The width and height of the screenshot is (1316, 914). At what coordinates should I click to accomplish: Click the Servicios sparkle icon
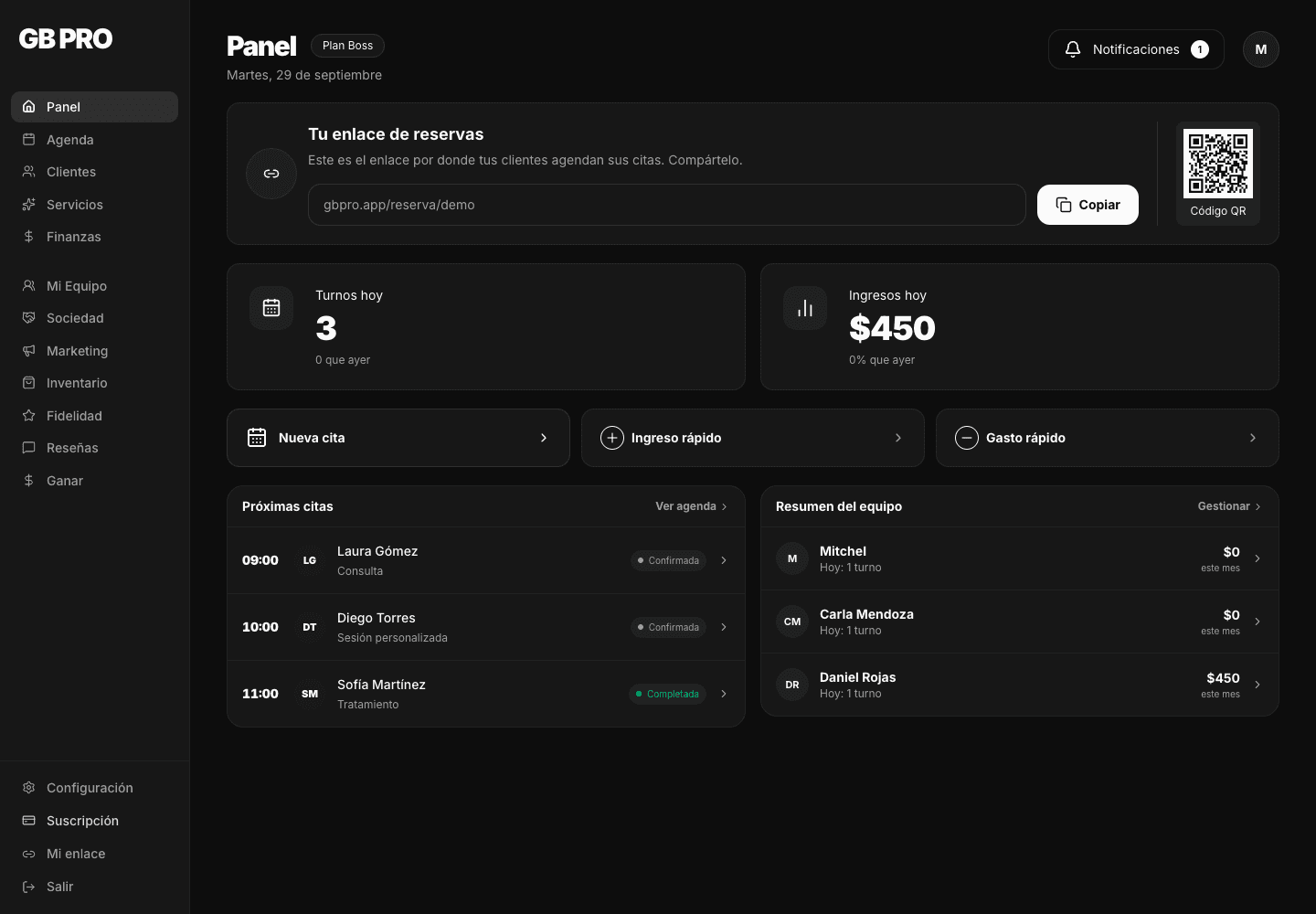28,205
